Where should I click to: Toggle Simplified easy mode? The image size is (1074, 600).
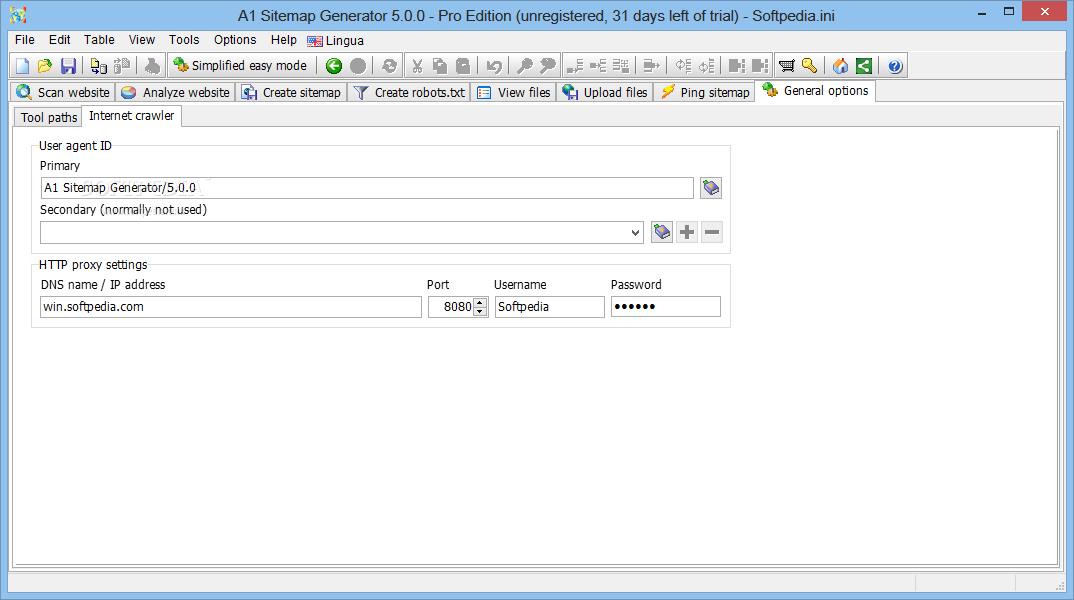[240, 66]
